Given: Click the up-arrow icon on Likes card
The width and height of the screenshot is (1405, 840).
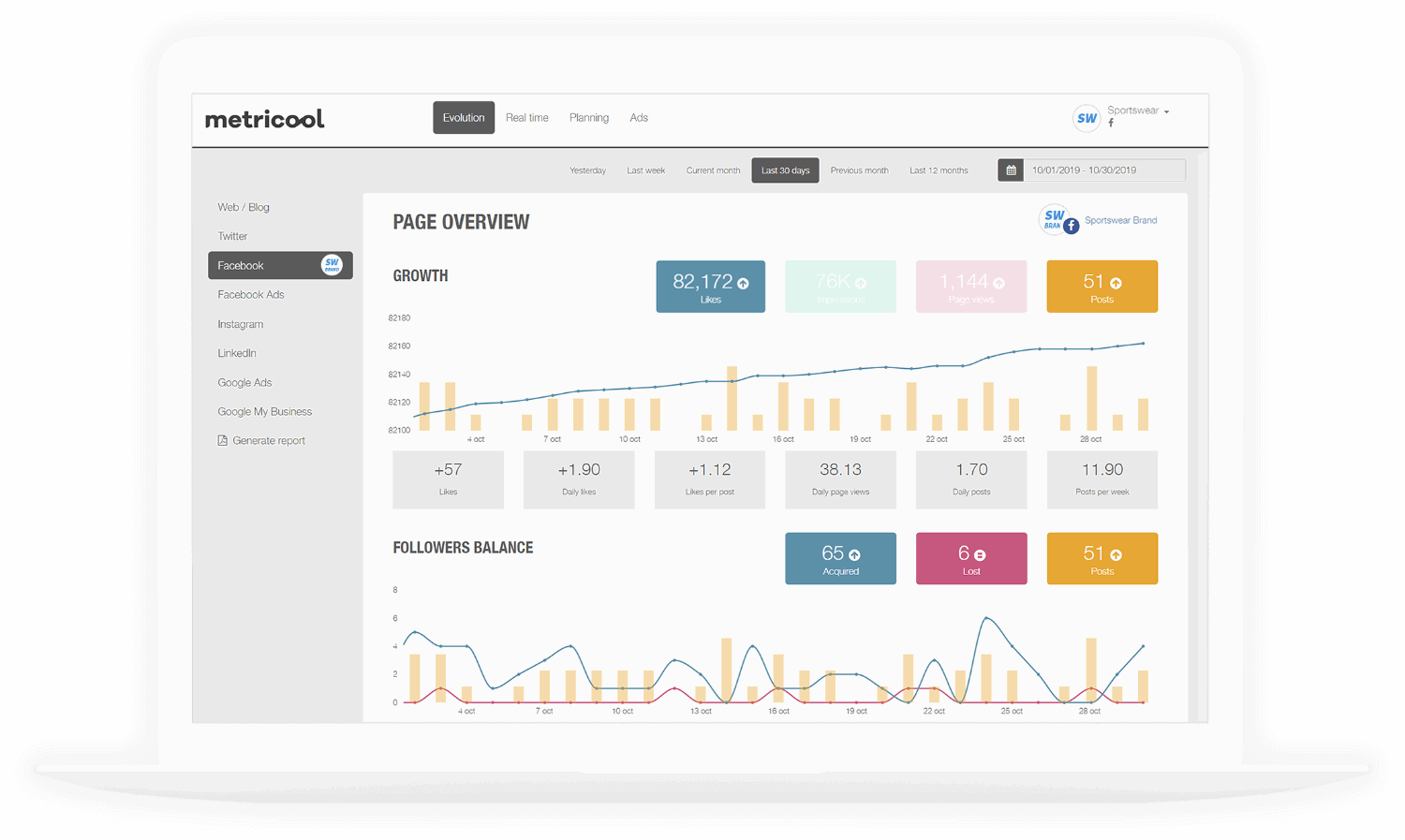Looking at the screenshot, I should click(x=743, y=283).
